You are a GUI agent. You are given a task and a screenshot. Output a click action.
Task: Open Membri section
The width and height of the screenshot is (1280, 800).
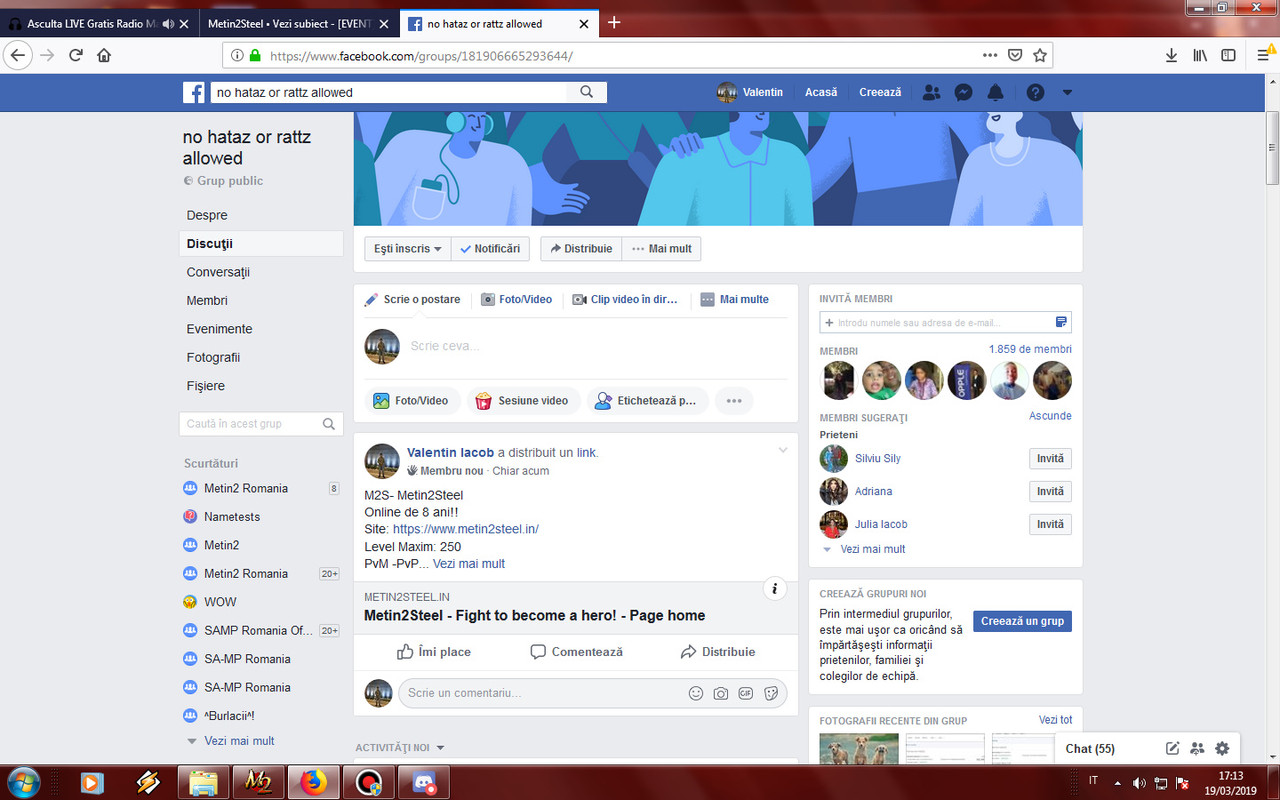207,300
